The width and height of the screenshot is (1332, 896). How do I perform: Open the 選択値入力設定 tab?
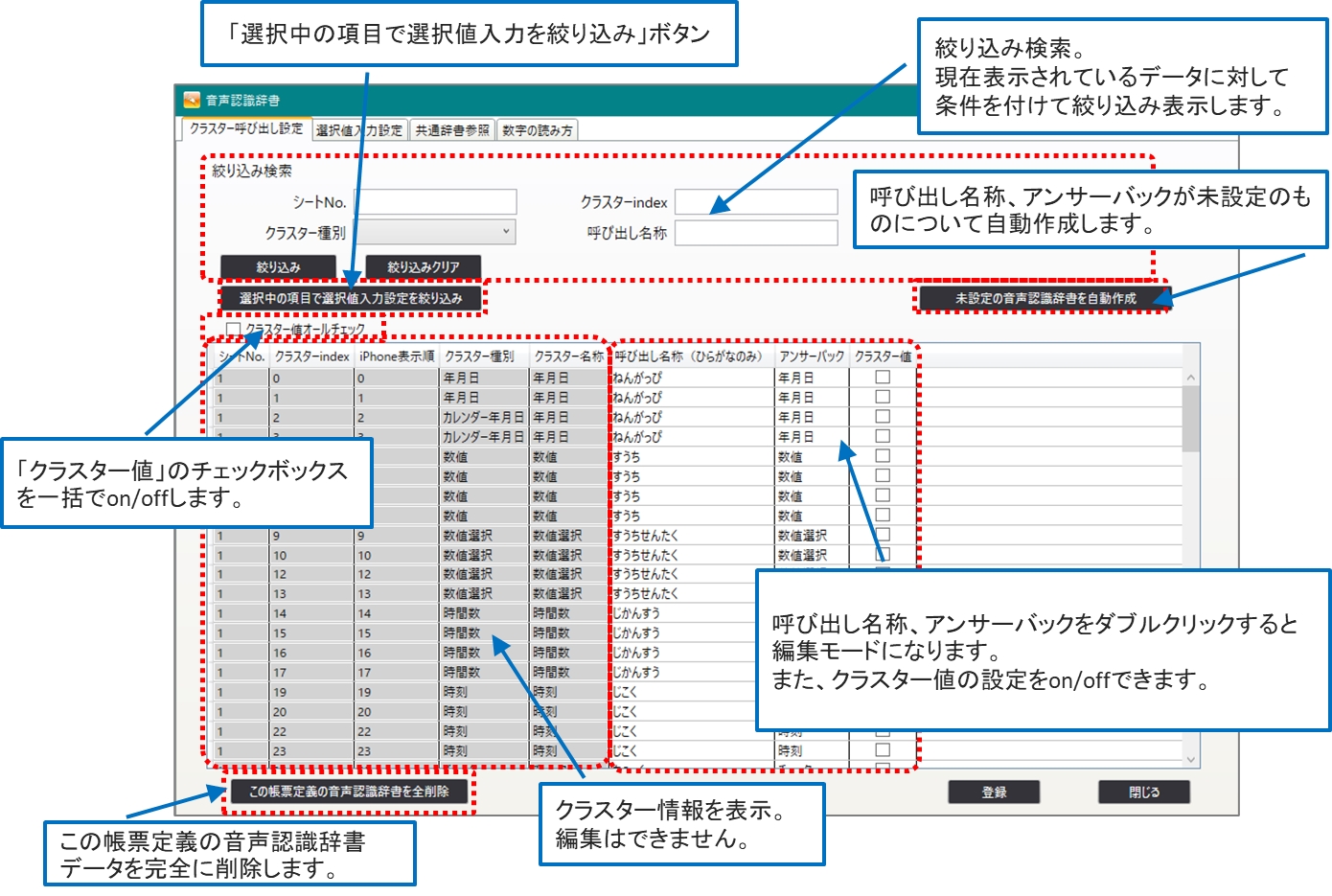pyautogui.click(x=359, y=130)
